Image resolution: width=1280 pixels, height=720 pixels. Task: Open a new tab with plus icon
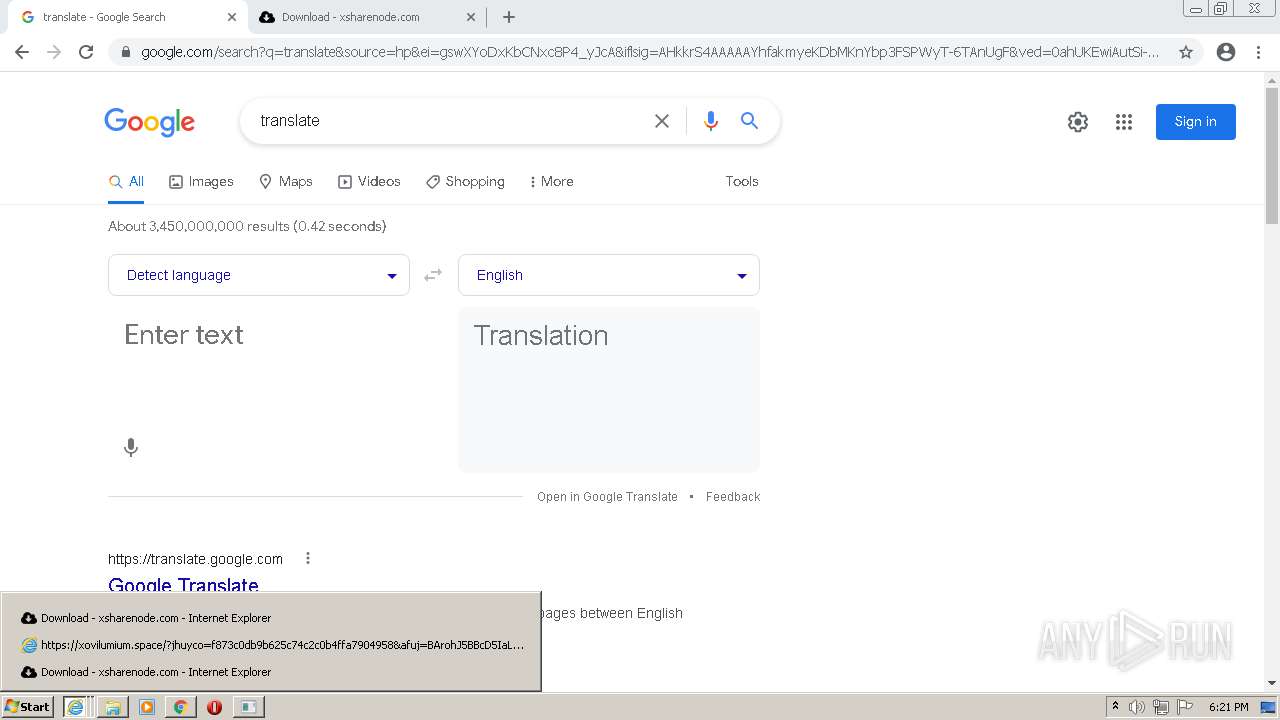click(x=509, y=17)
